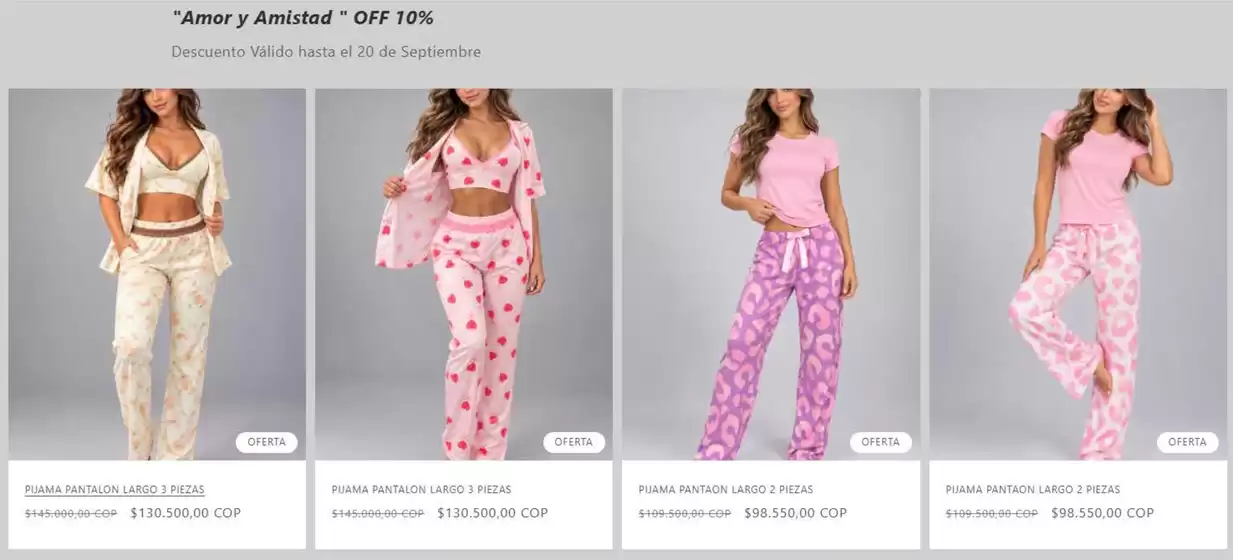
Task: Open the pink and white leopard pajama photo
Action: 1078,274
